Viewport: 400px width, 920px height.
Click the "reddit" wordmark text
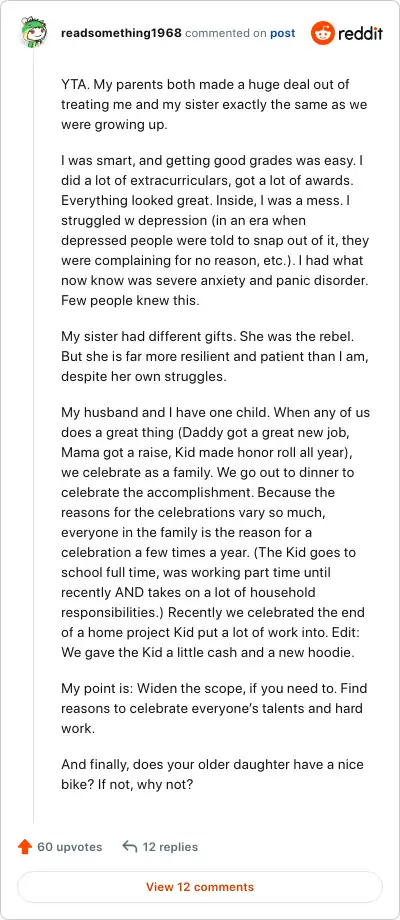[360, 33]
